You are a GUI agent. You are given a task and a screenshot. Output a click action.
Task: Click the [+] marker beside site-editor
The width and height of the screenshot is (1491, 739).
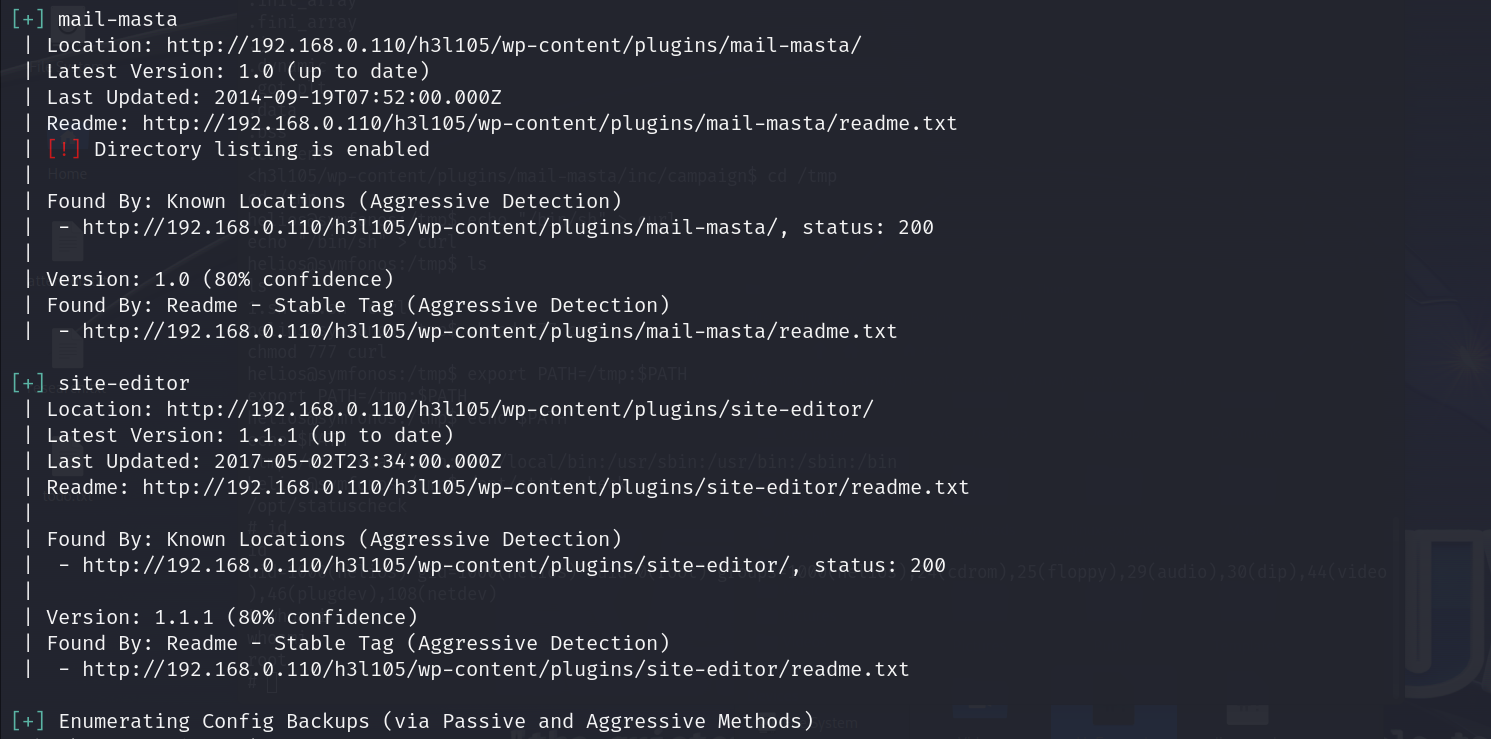(28, 383)
